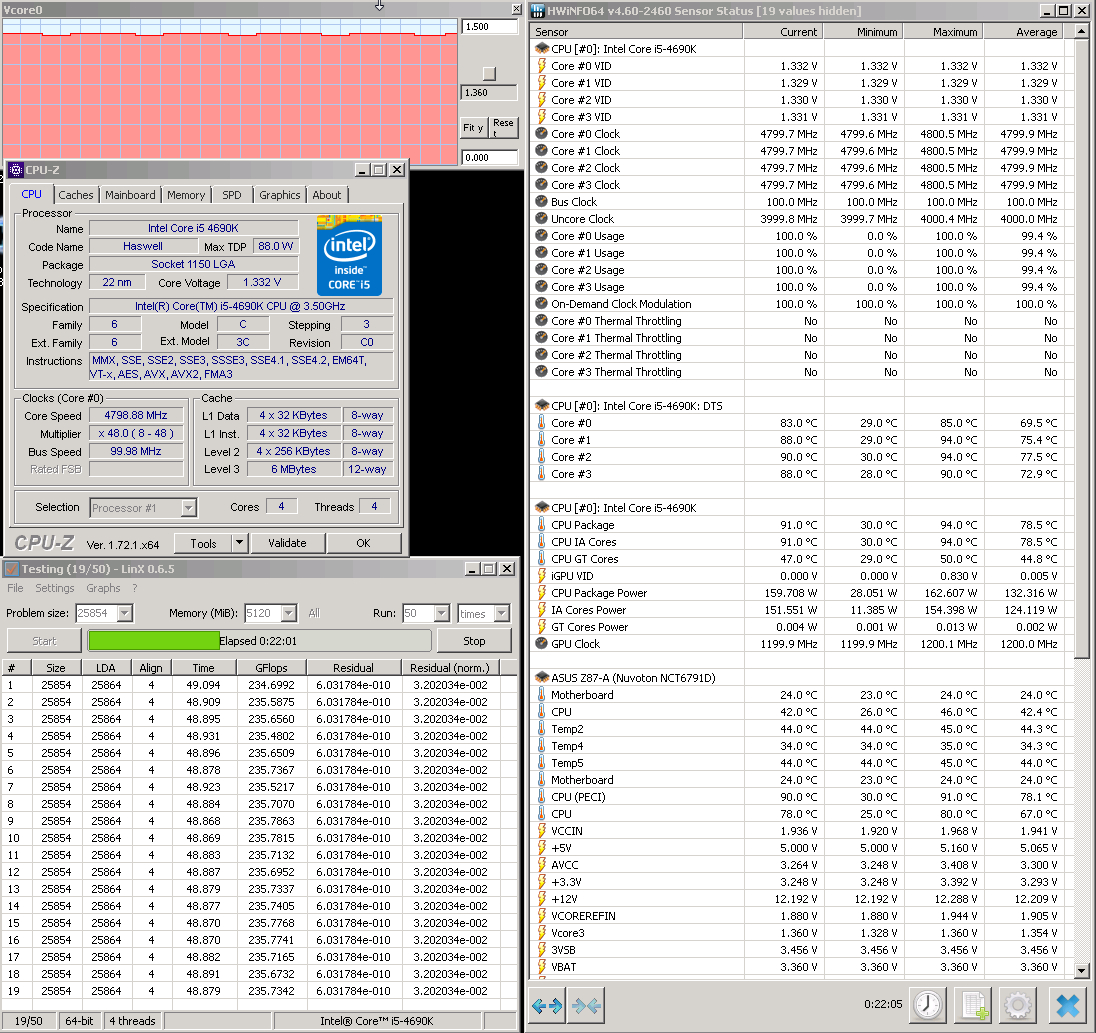Click the logging sheet icon in HWiNFO toolbar

(974, 1006)
